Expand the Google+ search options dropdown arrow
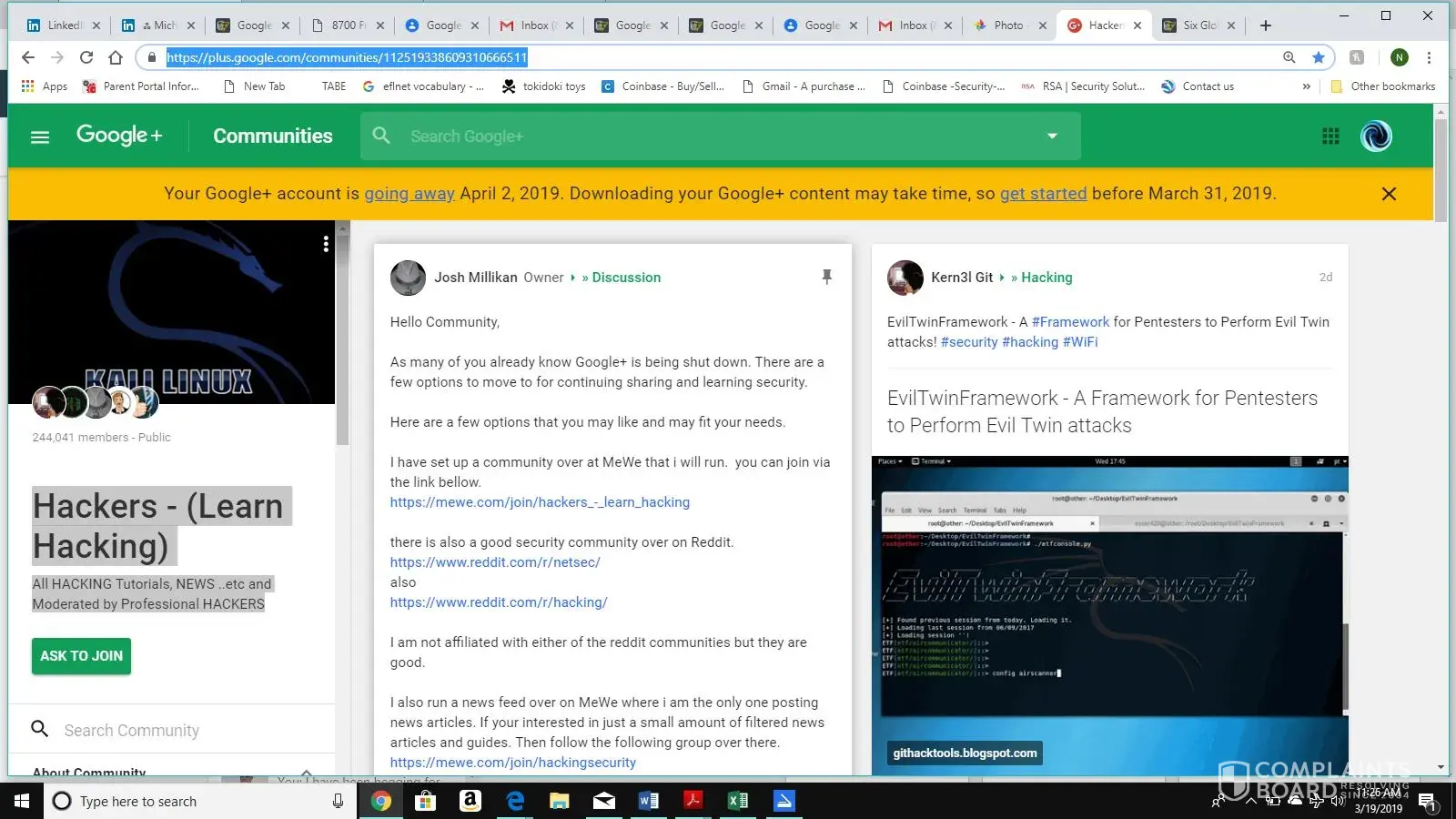 point(1052,136)
